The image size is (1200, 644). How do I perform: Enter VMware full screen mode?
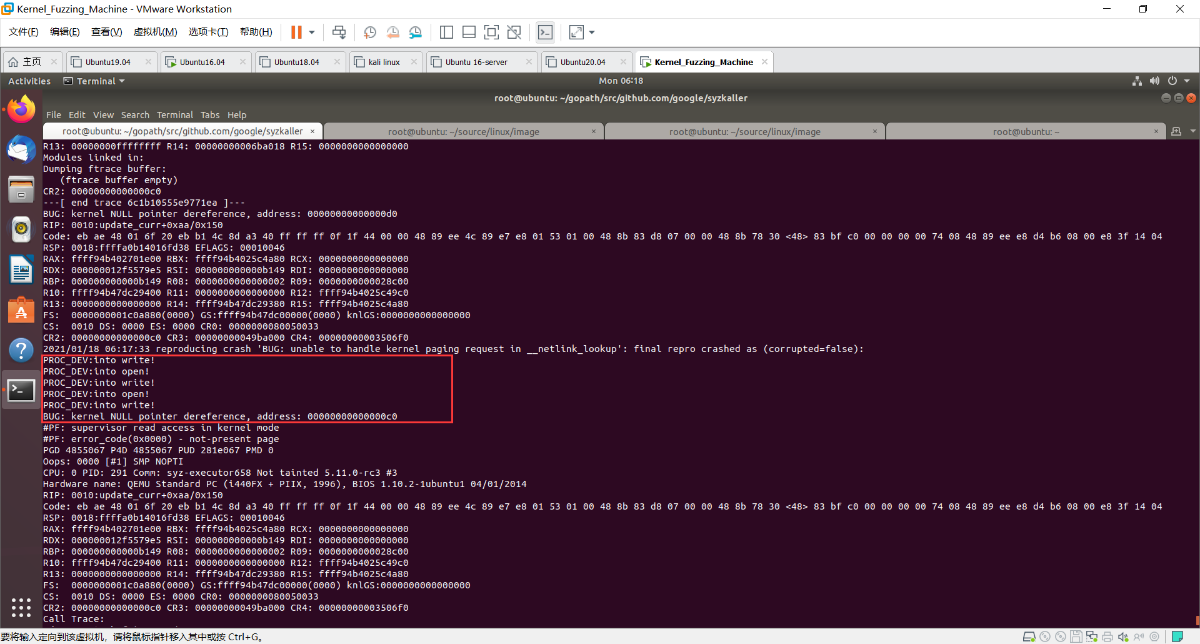coord(491,32)
